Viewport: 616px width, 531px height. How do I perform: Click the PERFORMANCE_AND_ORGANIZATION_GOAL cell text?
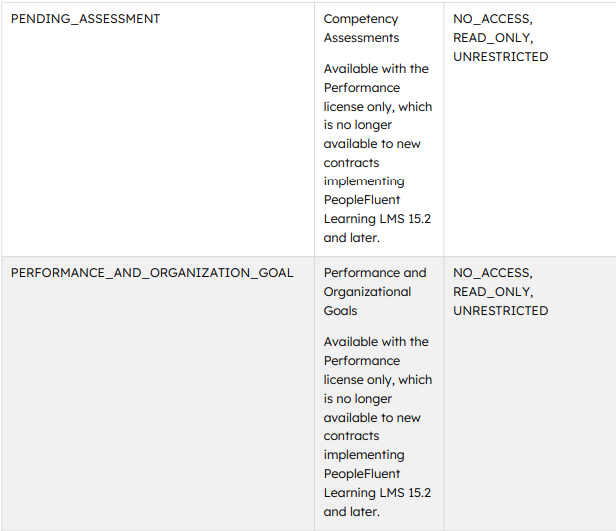coord(152,273)
